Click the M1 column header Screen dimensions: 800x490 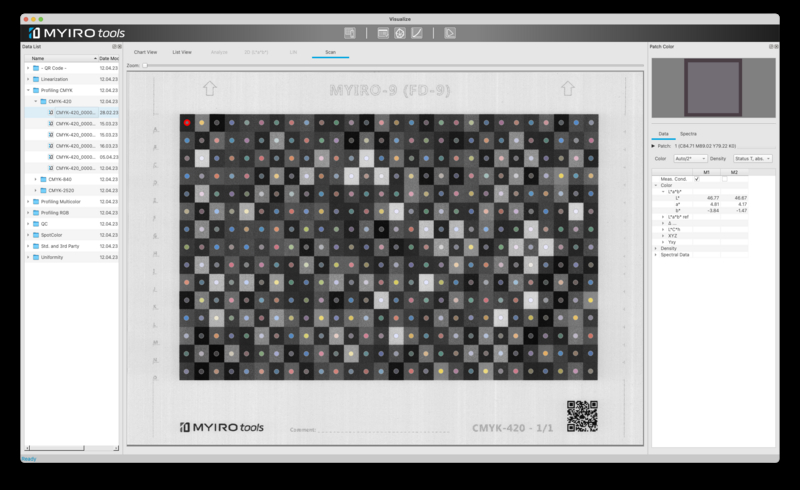[x=706, y=172]
